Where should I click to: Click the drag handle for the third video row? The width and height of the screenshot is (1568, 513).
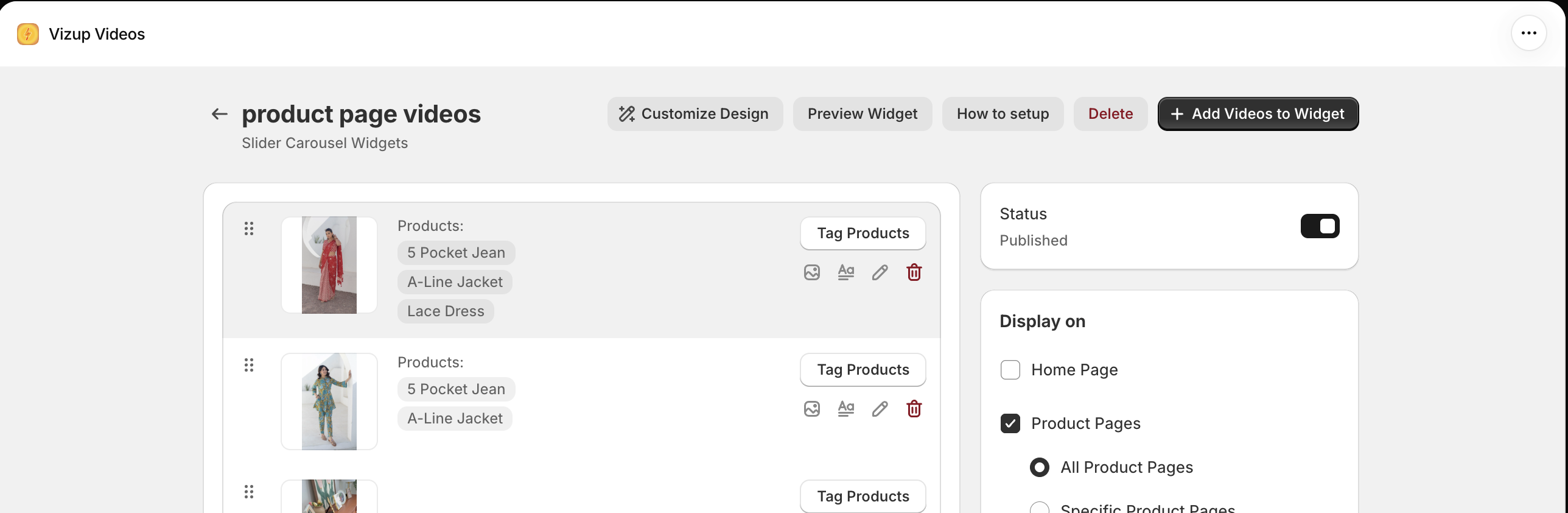tap(249, 492)
